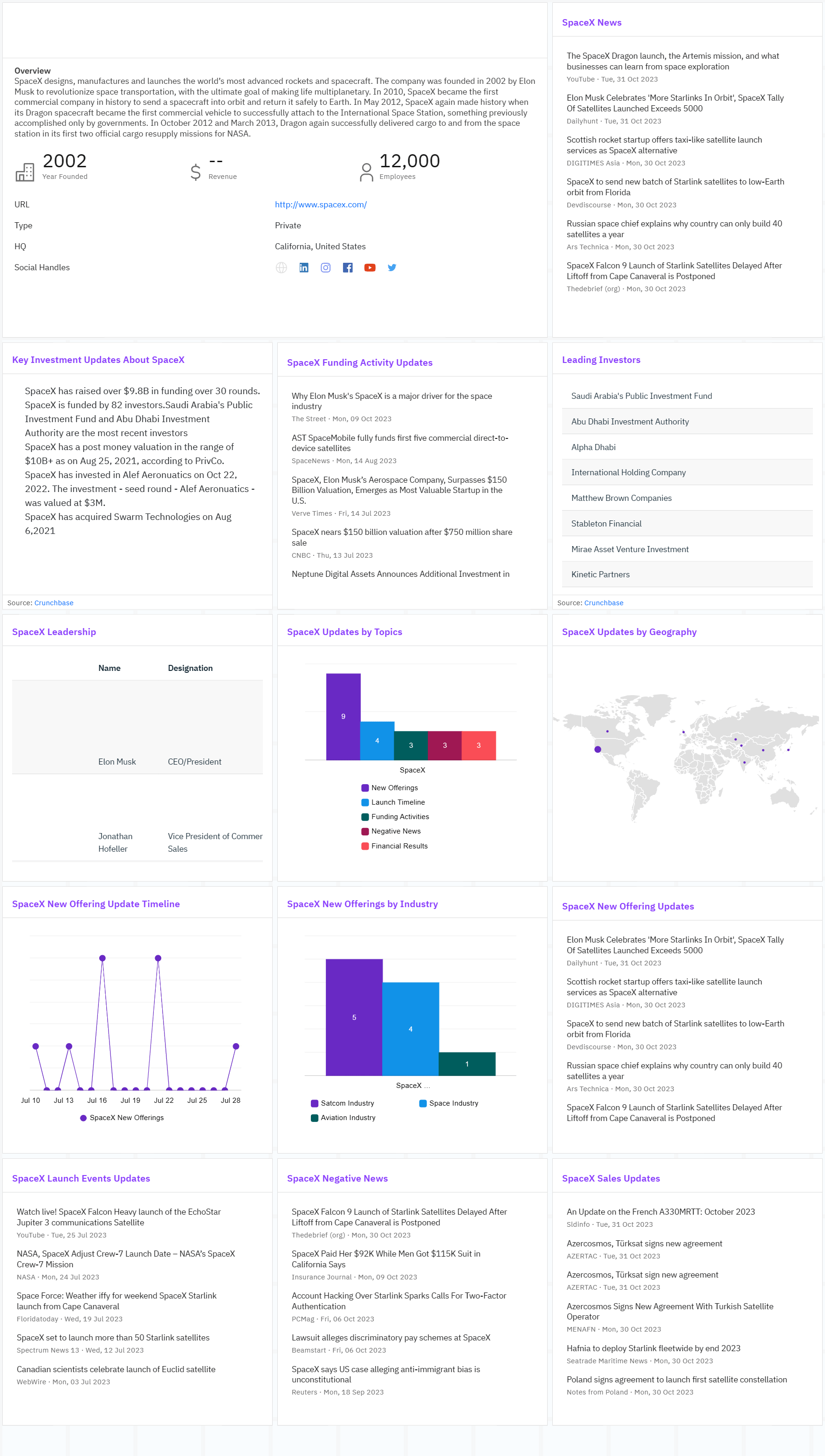The width and height of the screenshot is (825, 1456).
Task: Open 'Why Elon Musk's SpaceX is a major driver' article
Action: pos(392,401)
